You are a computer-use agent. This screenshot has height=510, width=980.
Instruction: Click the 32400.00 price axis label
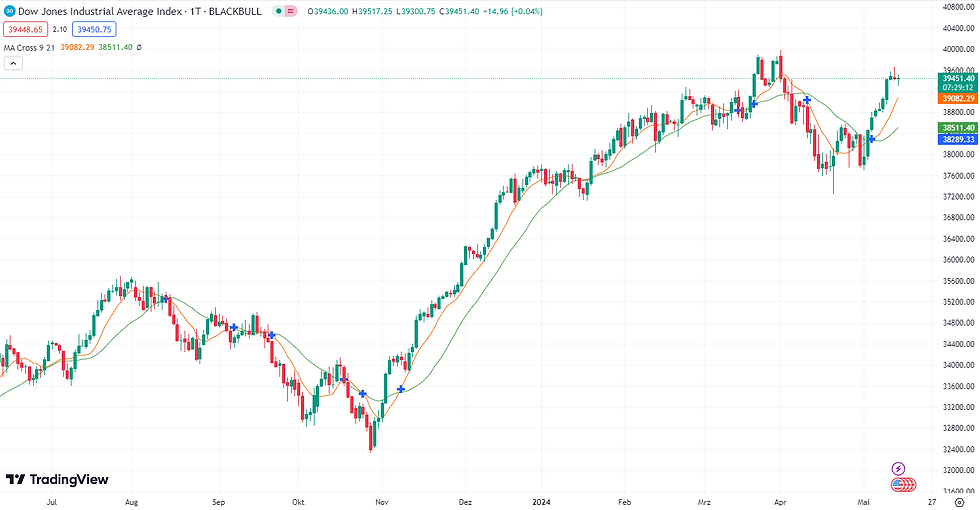point(958,449)
